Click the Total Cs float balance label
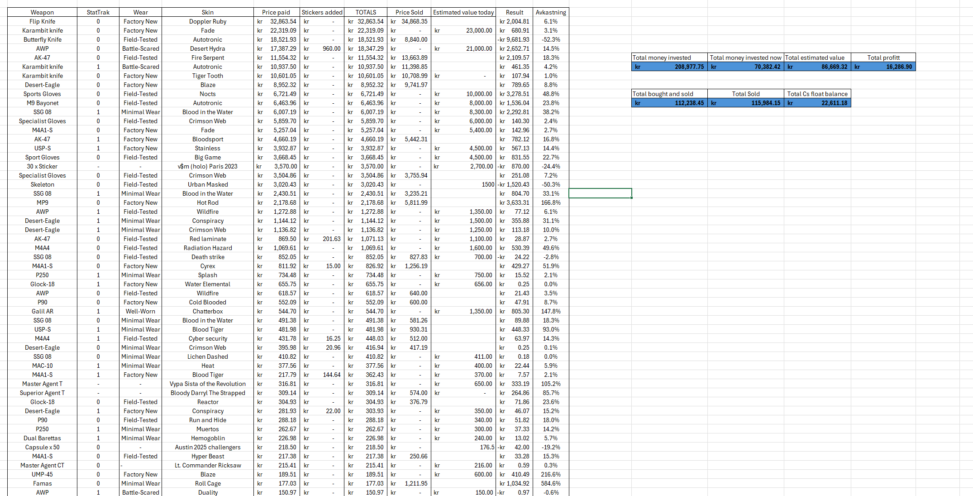Viewport: 973px width, 496px height. tap(823, 93)
